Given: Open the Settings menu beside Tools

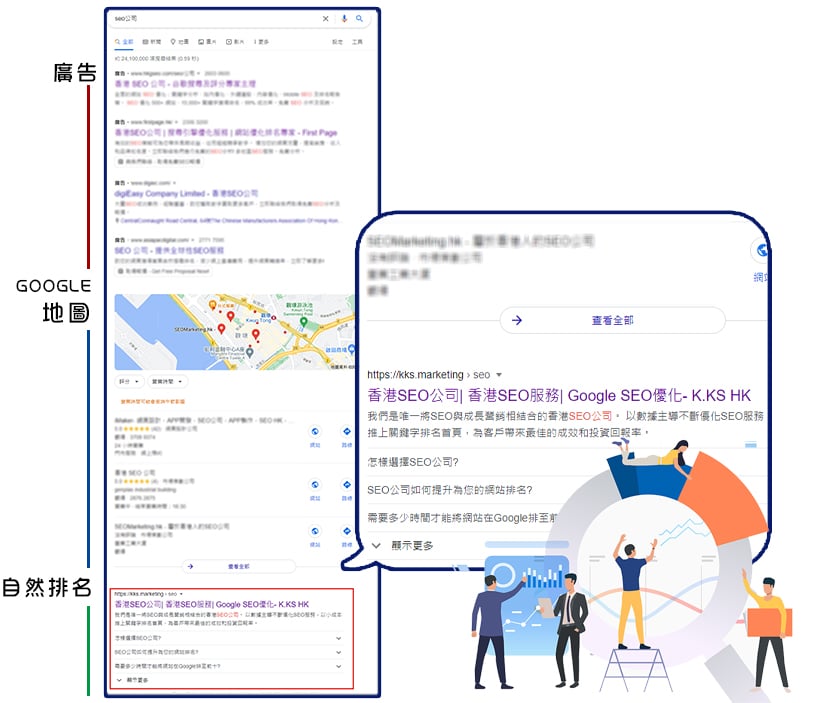Looking at the screenshot, I should tap(337, 42).
